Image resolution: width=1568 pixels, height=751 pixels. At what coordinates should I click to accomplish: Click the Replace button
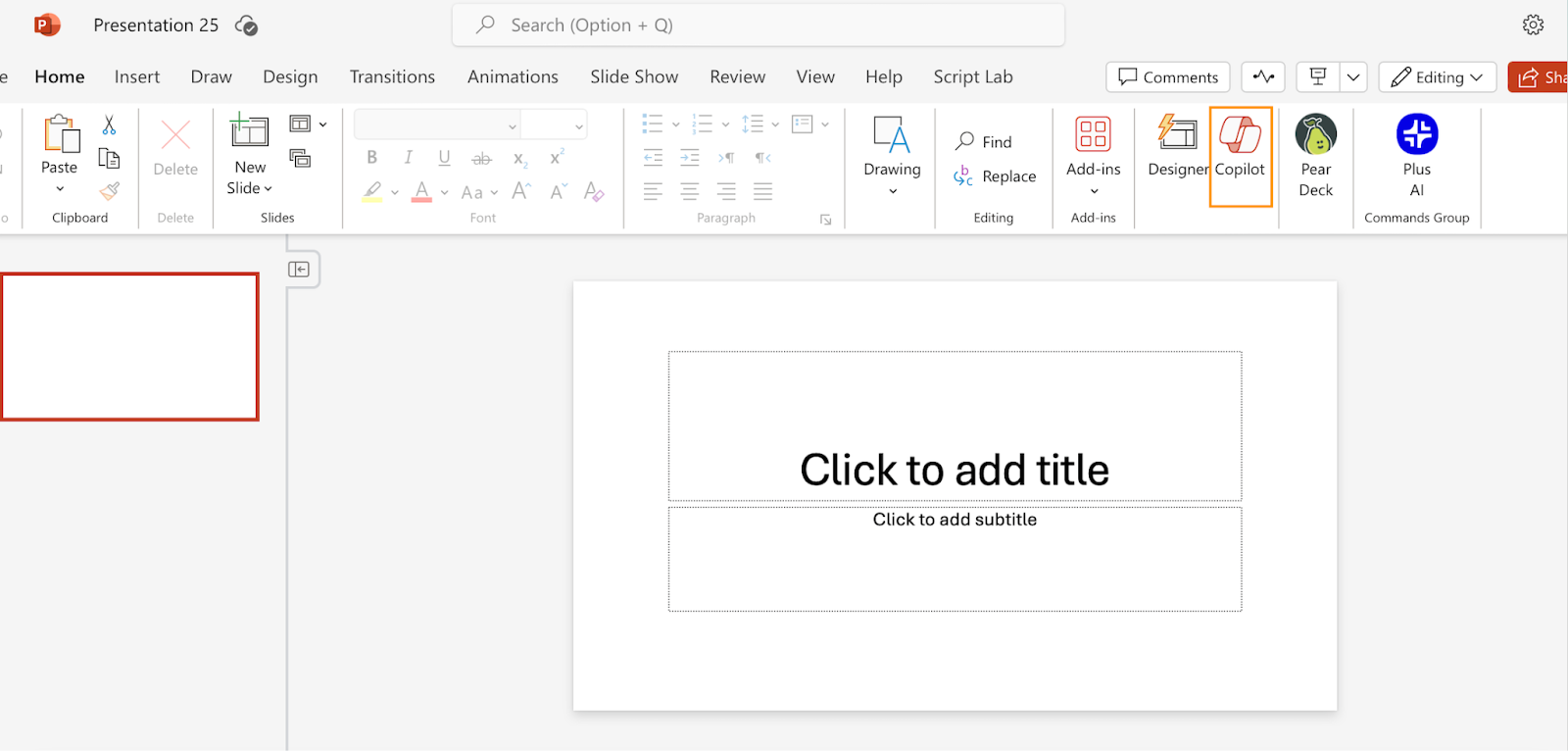996,176
